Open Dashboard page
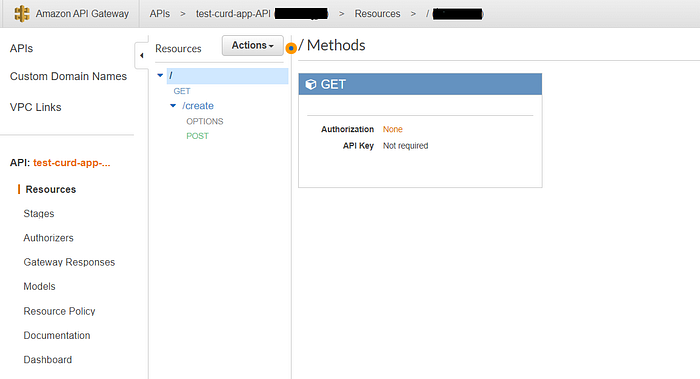700x379 pixels. [x=48, y=360]
